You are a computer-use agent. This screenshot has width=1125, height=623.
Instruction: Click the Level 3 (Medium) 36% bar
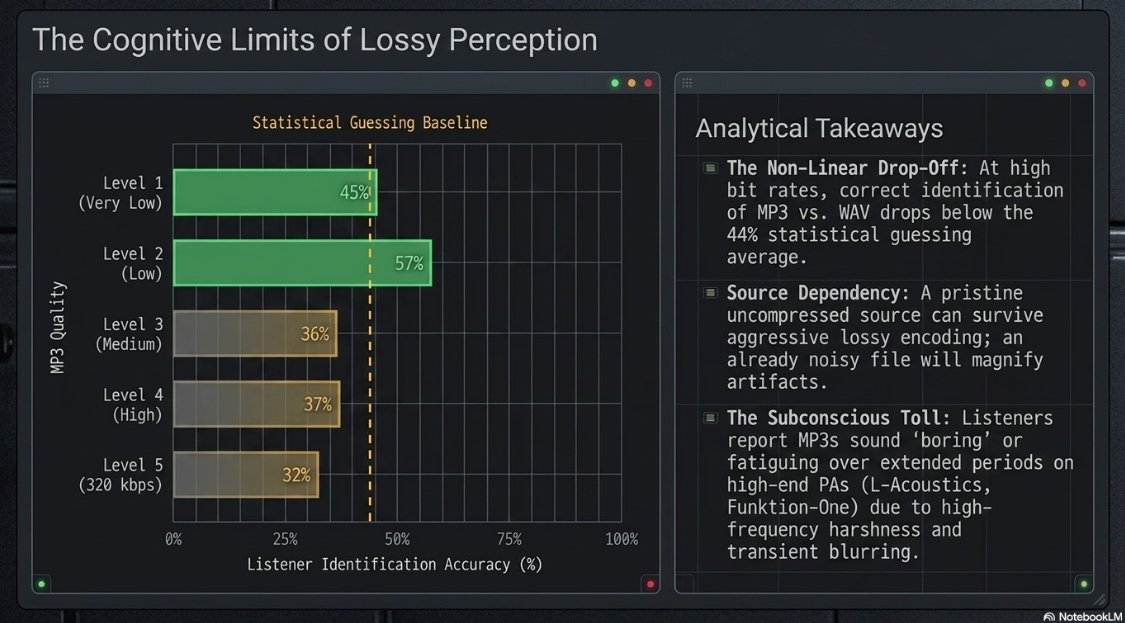(x=255, y=333)
